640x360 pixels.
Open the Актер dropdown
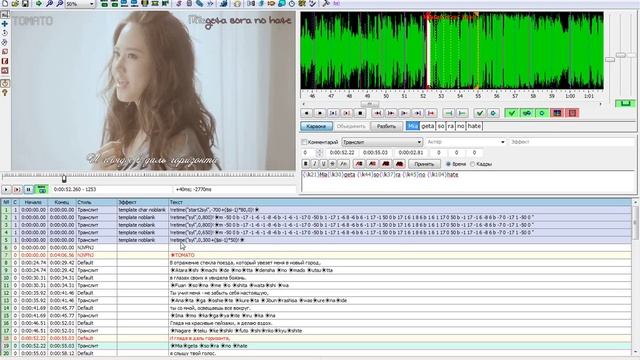click(x=466, y=142)
